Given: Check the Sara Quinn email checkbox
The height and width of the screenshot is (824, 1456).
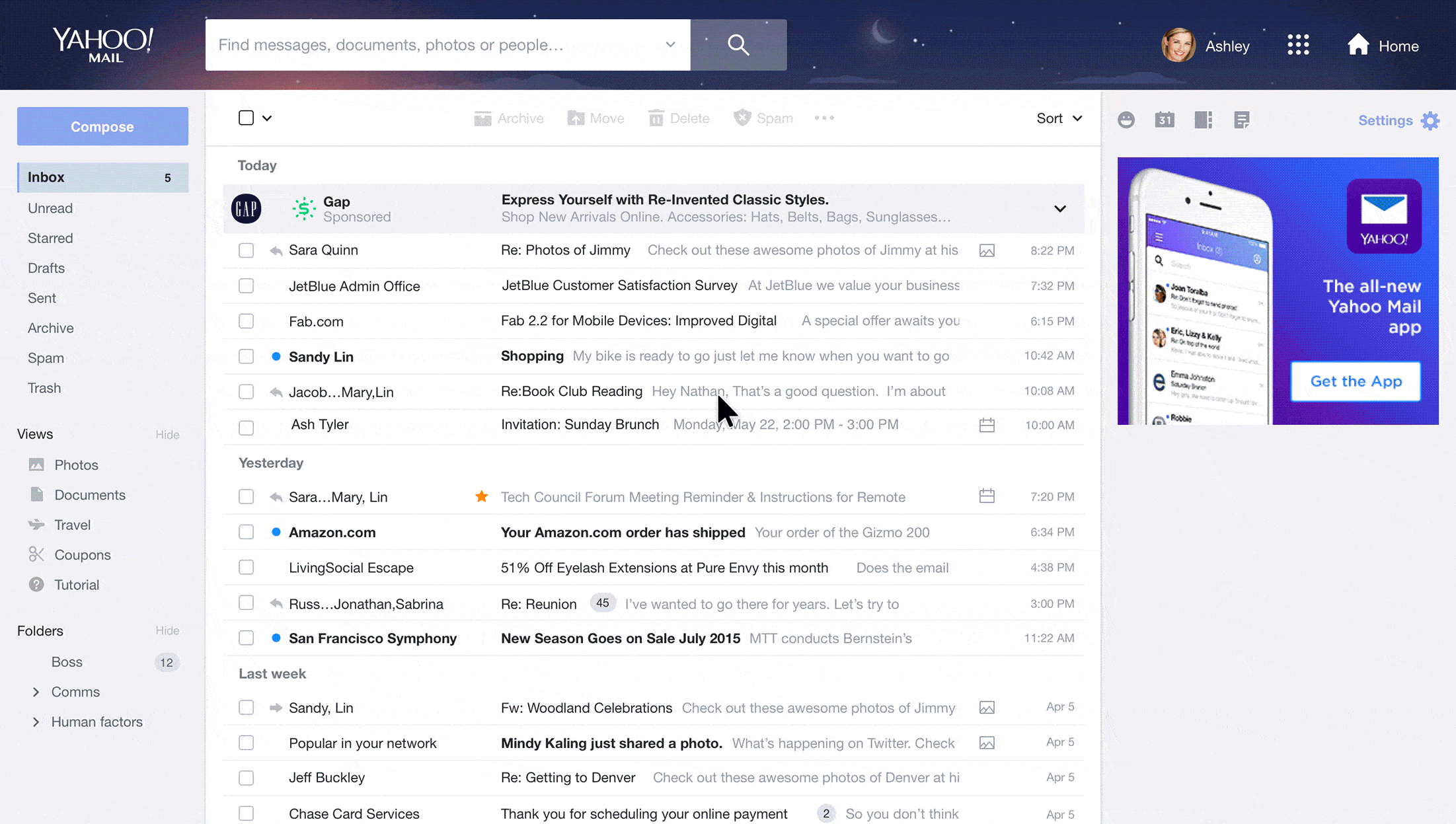Looking at the screenshot, I should click(x=246, y=250).
